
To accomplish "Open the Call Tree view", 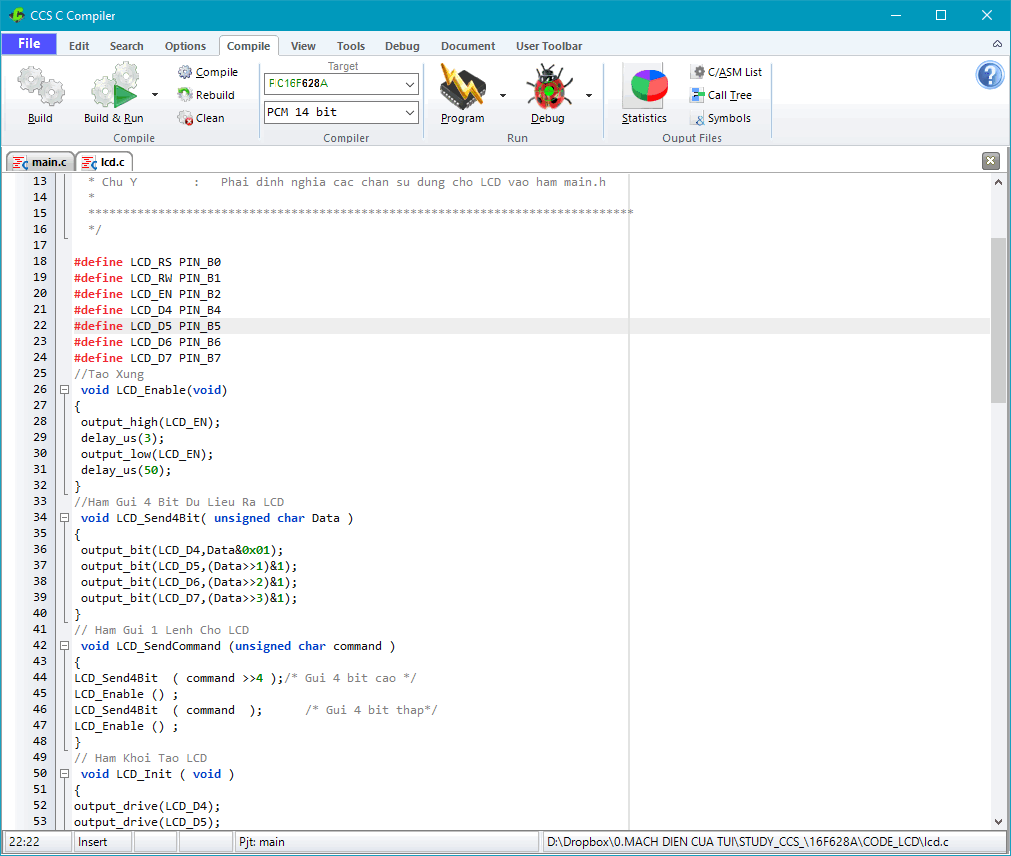I will tap(721, 95).
